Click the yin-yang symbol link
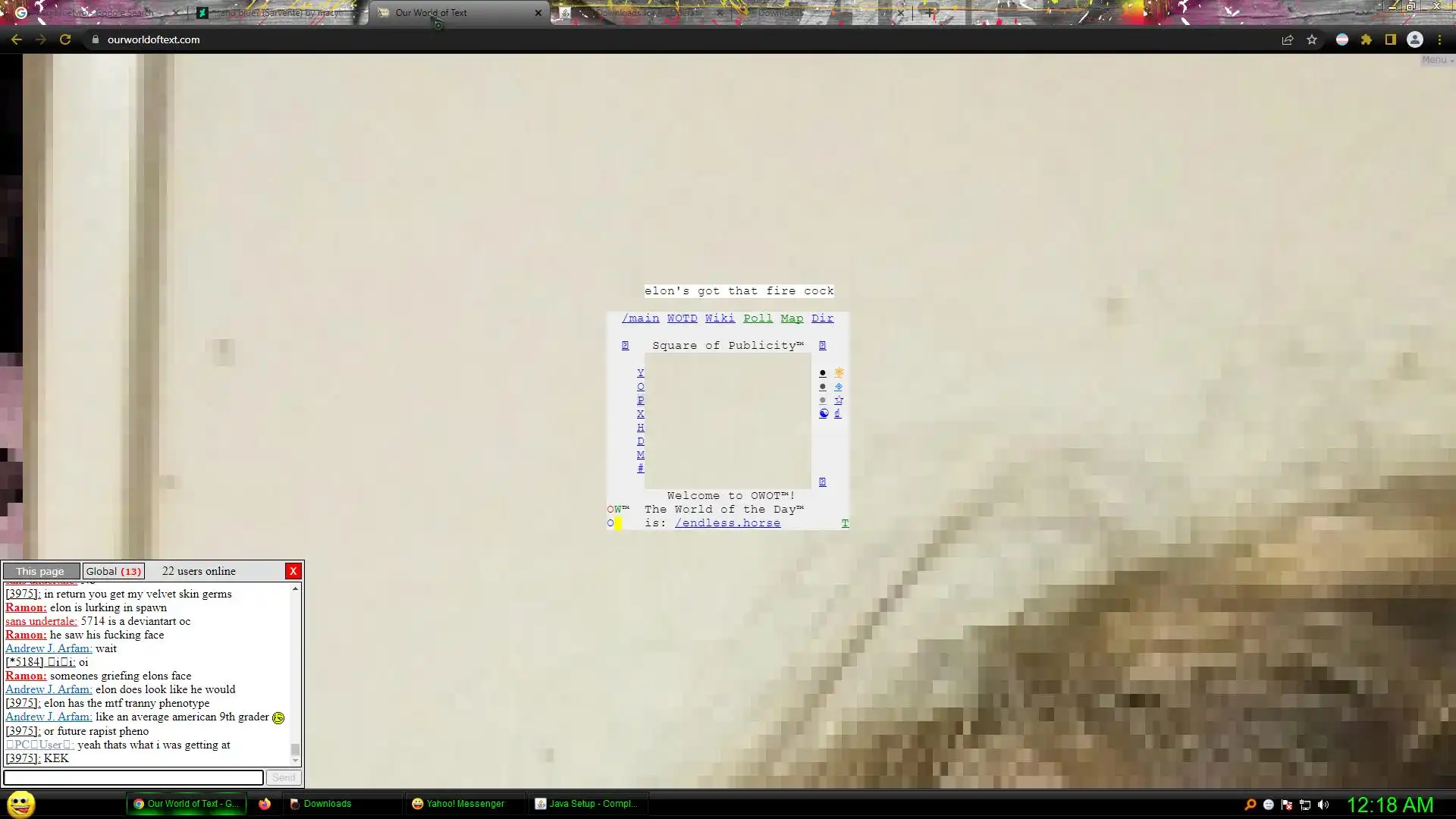The height and width of the screenshot is (819, 1456). (824, 414)
